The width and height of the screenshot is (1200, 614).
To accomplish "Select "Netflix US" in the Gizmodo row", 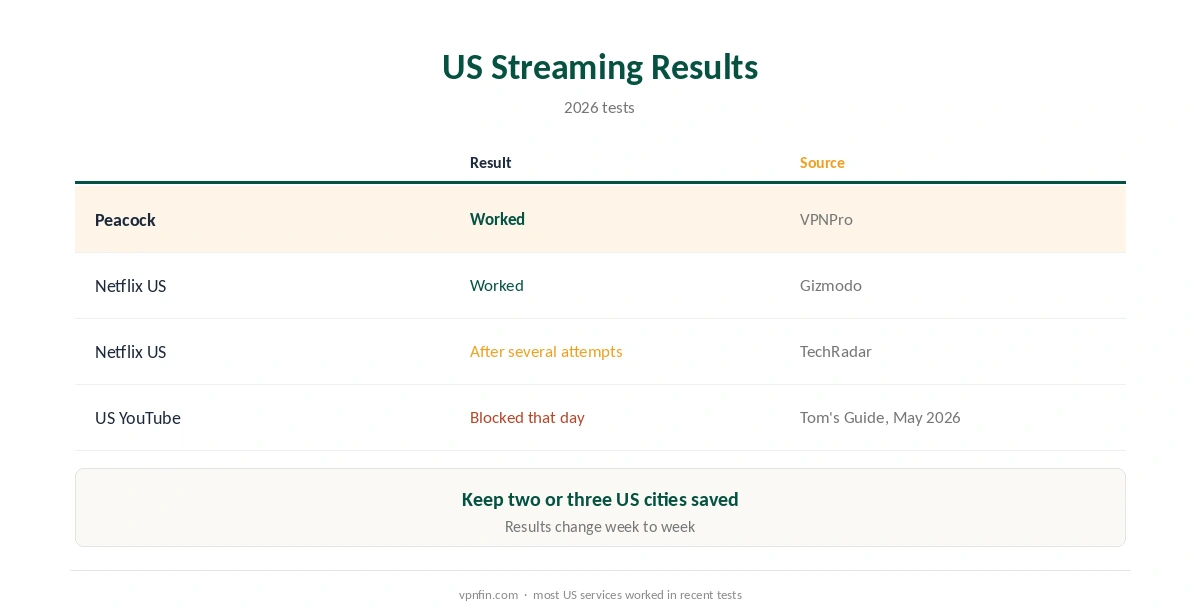I will click(x=130, y=286).
